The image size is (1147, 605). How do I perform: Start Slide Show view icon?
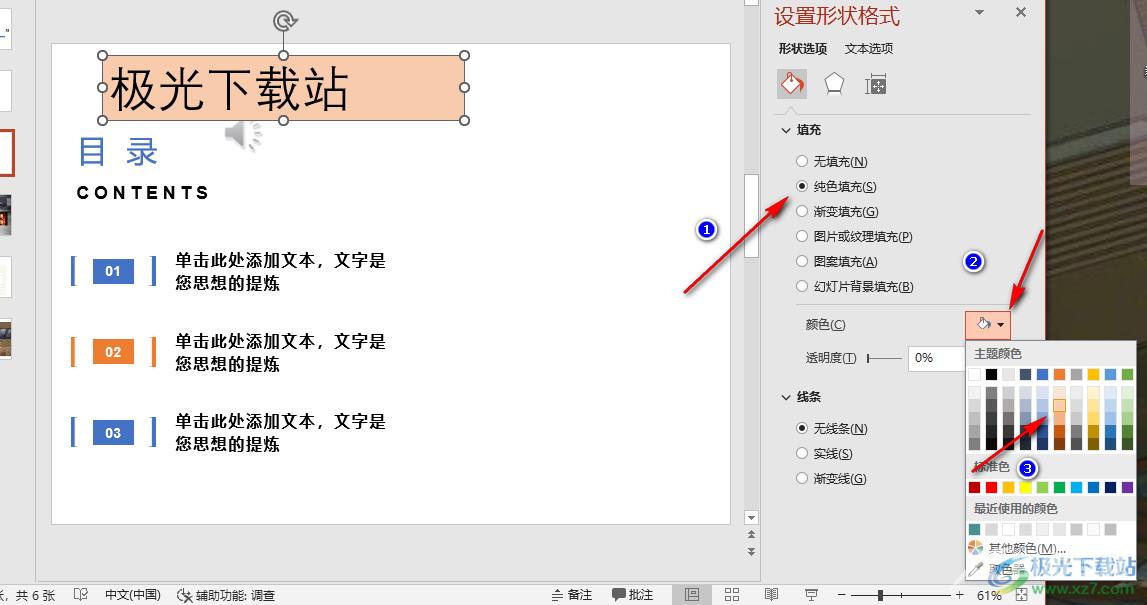point(811,595)
